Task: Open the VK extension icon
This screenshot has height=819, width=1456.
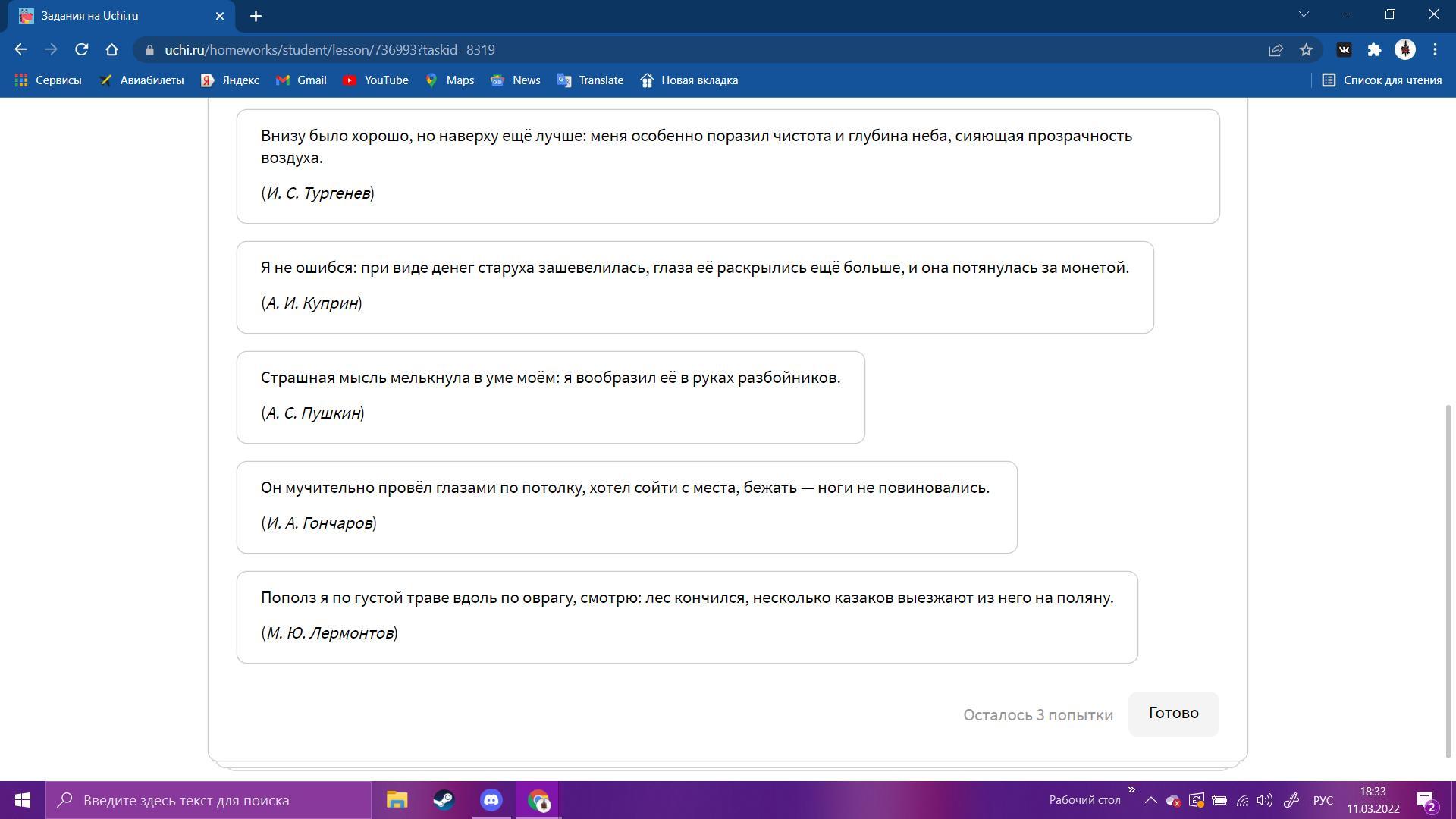Action: [x=1344, y=49]
